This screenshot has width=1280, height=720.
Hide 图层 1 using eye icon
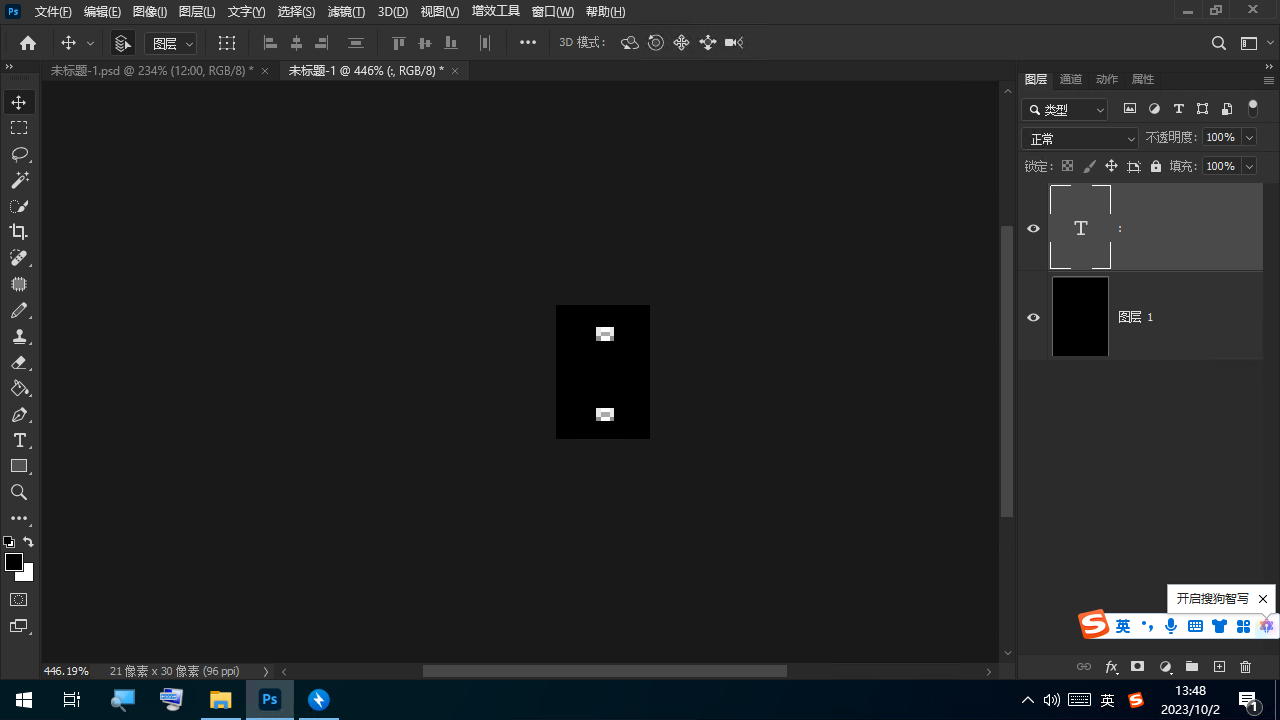click(x=1034, y=317)
